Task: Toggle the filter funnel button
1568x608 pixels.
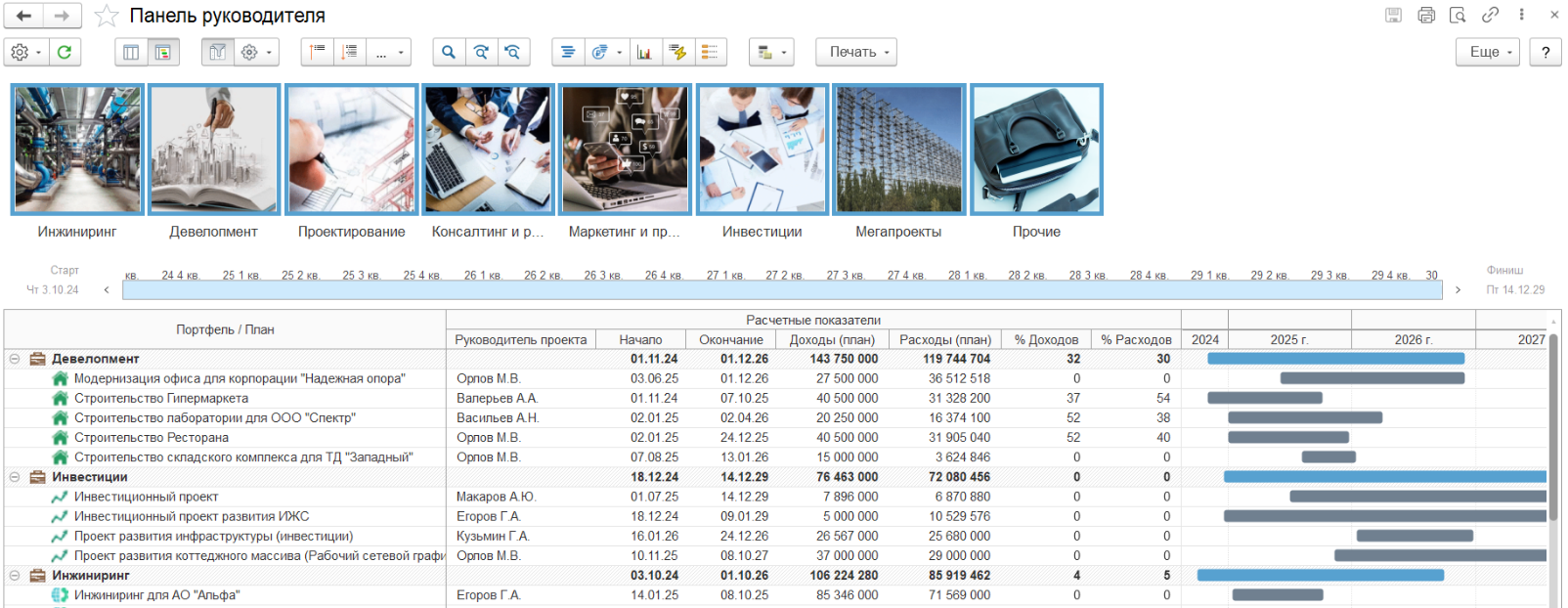Action: [218, 52]
